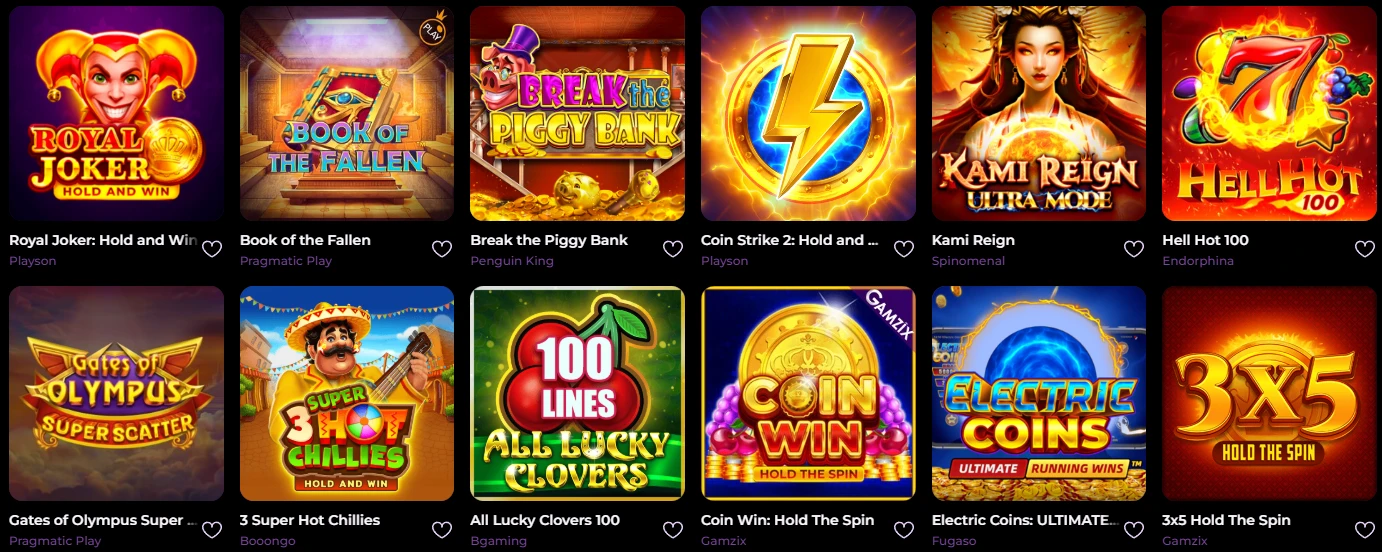
Task: Toggle favorite heart on Coin Strike 2
Action: pos(903,249)
